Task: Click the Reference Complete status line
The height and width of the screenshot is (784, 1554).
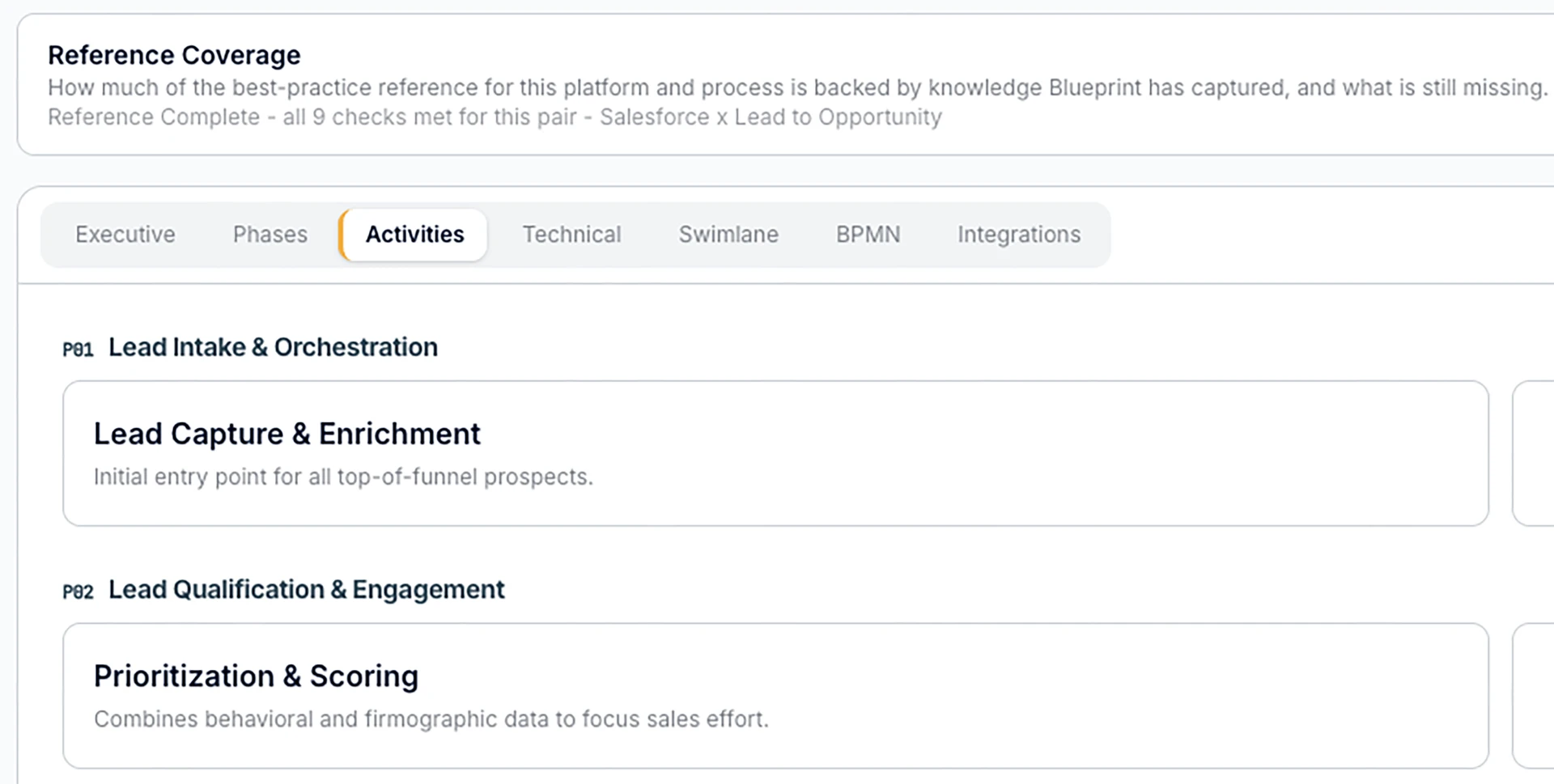Action: pos(495,117)
